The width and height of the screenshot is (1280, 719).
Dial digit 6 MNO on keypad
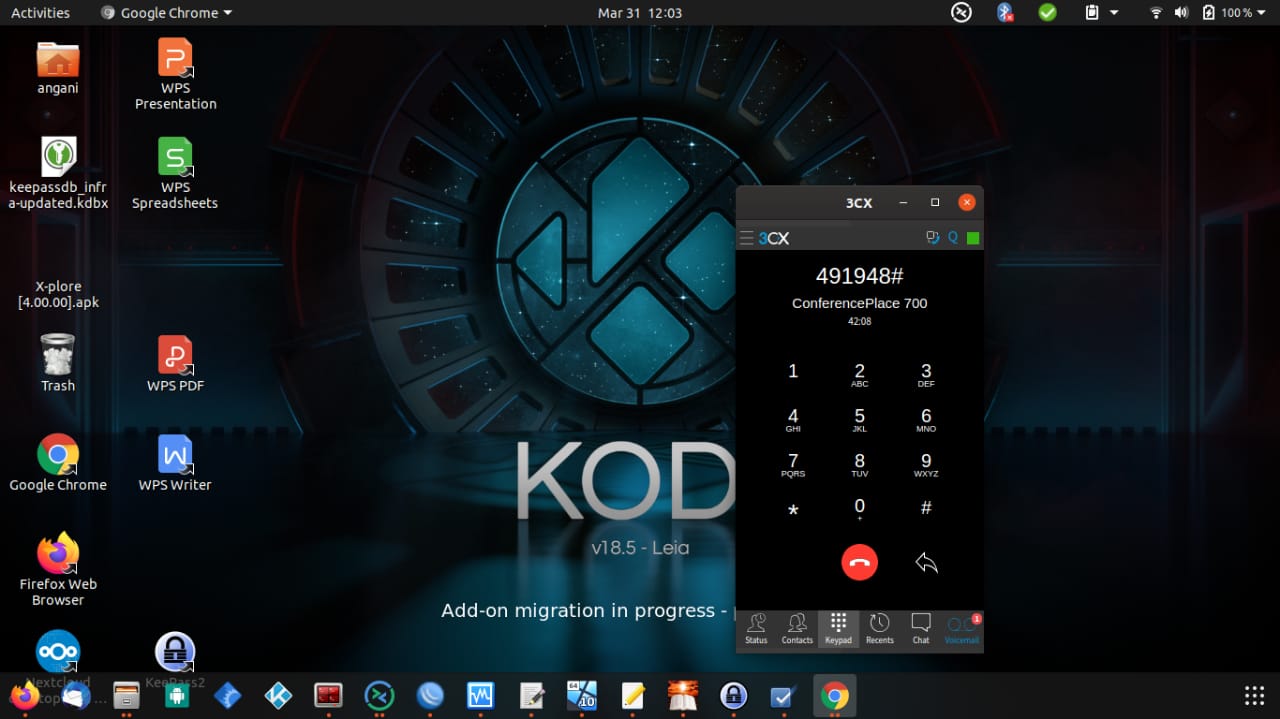coord(926,420)
